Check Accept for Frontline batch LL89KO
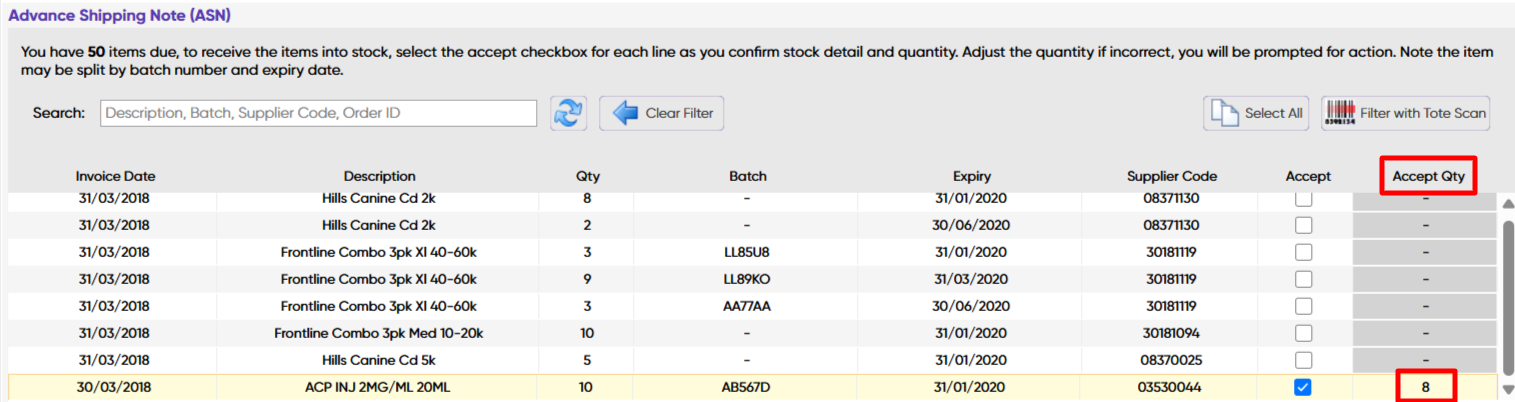The image size is (1515, 402). pyautogui.click(x=1303, y=279)
